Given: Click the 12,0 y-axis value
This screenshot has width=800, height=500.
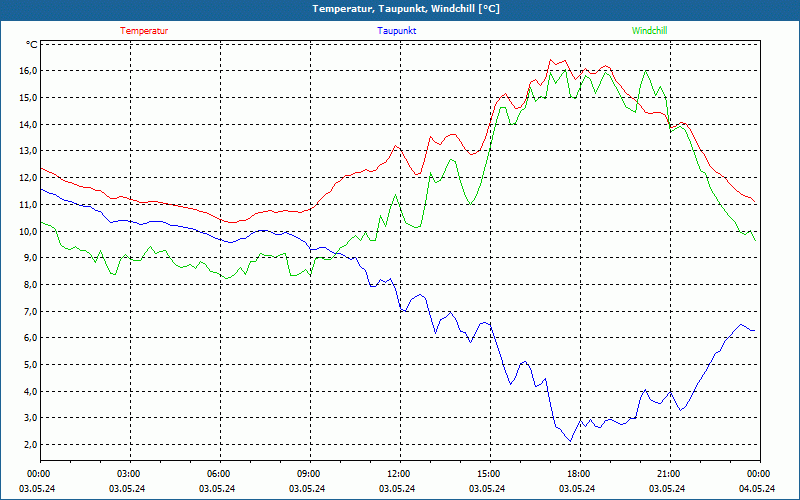Looking at the screenshot, I should click(29, 178).
